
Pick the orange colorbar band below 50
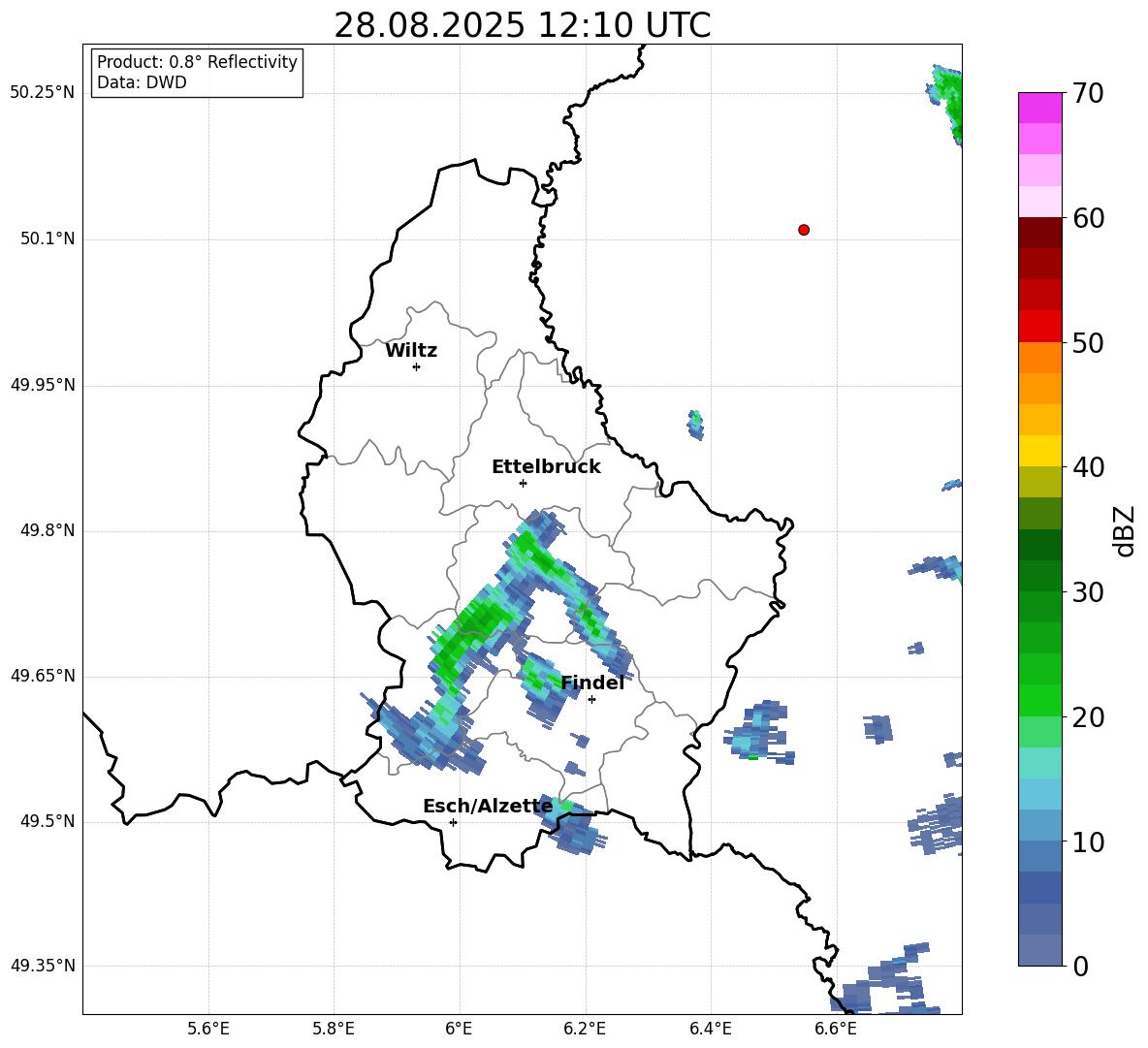pos(1040,358)
